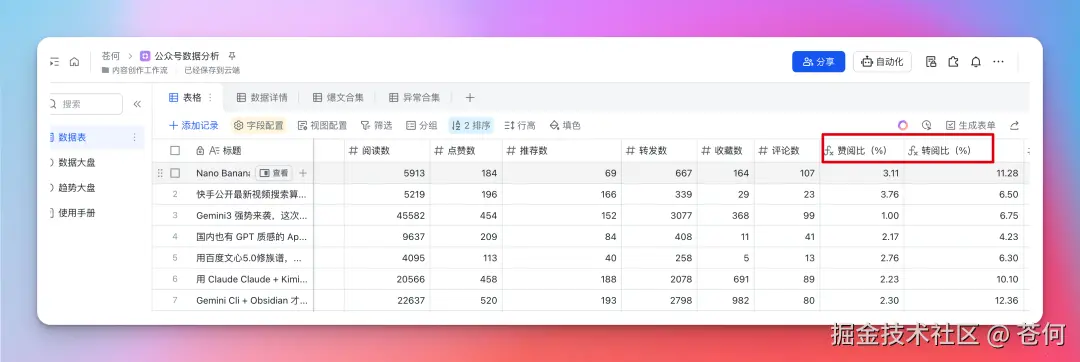Collapse the sidebar with the double chevron
This screenshot has height=362, width=1080.
pyautogui.click(x=137, y=104)
